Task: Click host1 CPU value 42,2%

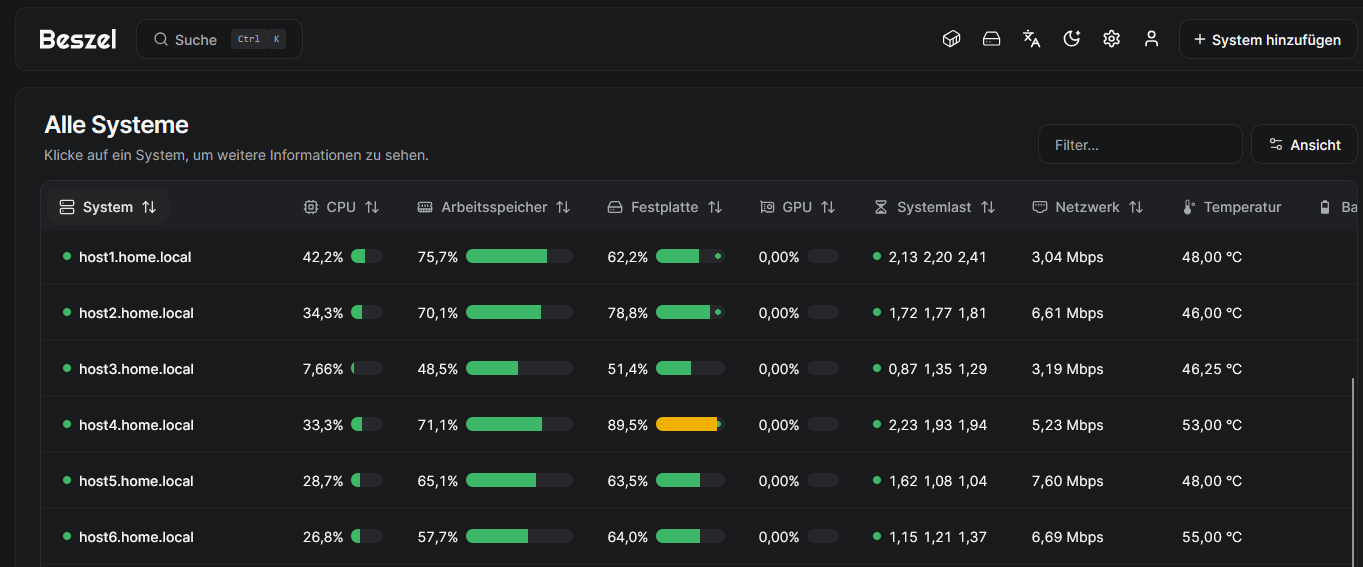Action: pos(323,257)
